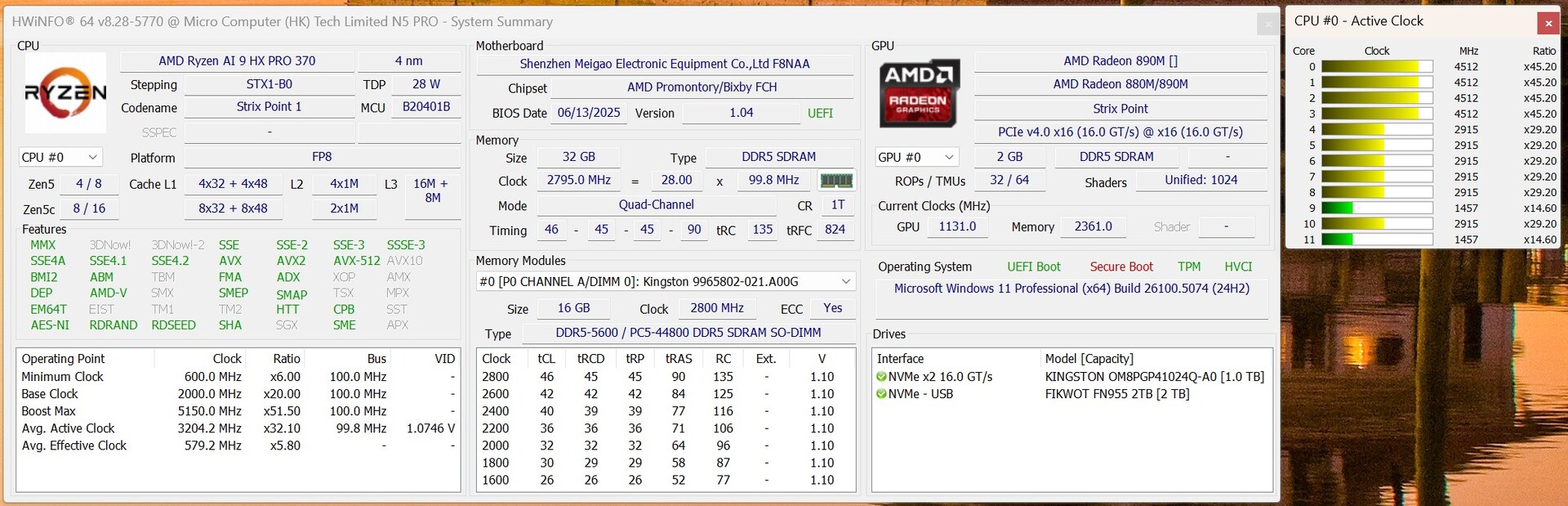Click the green check icon beside NVMe - USB
The image size is (1568, 506).
click(x=881, y=394)
